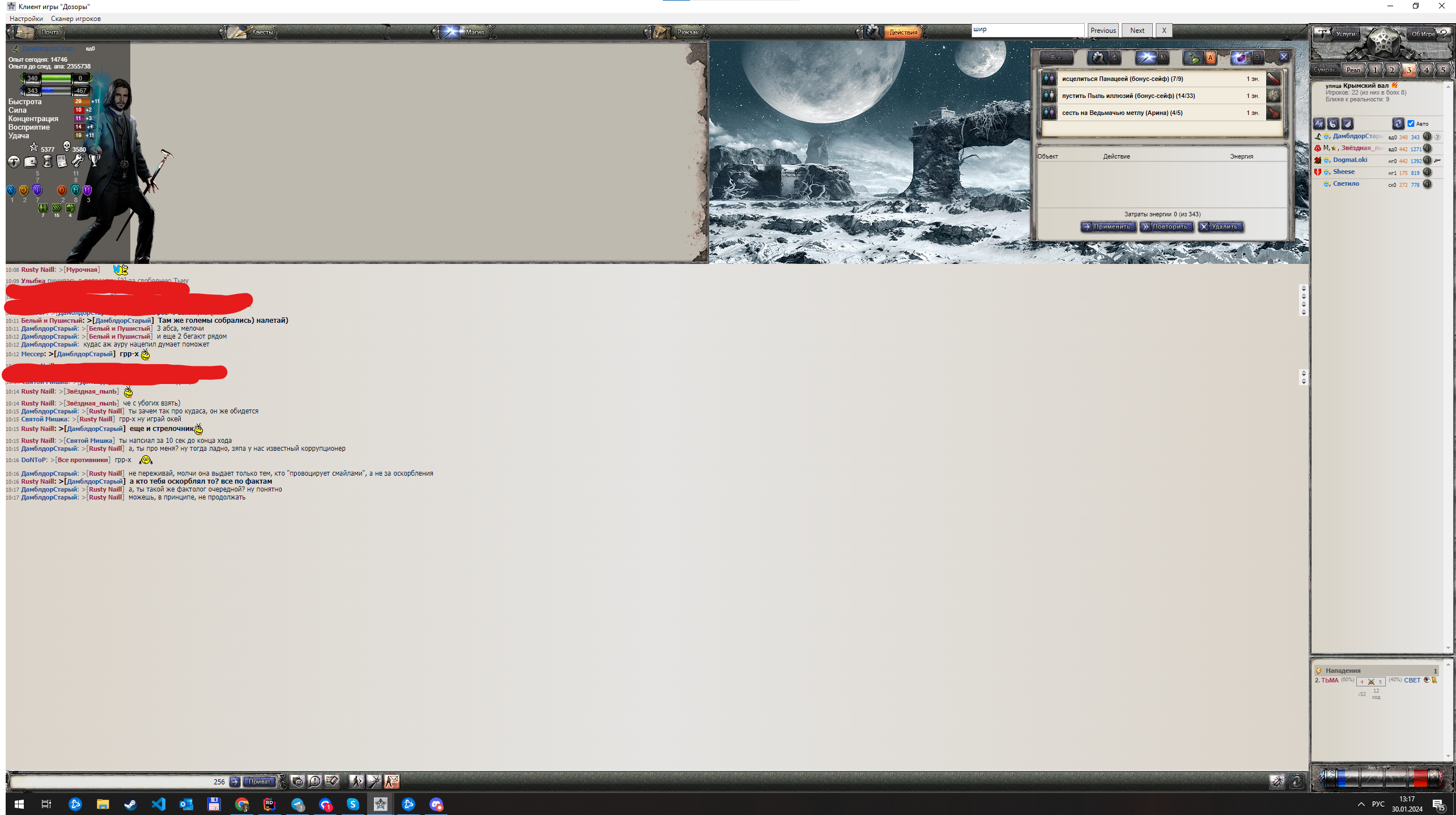This screenshot has height=815, width=1456.
Task: Open the Магия tab
Action: tap(463, 32)
